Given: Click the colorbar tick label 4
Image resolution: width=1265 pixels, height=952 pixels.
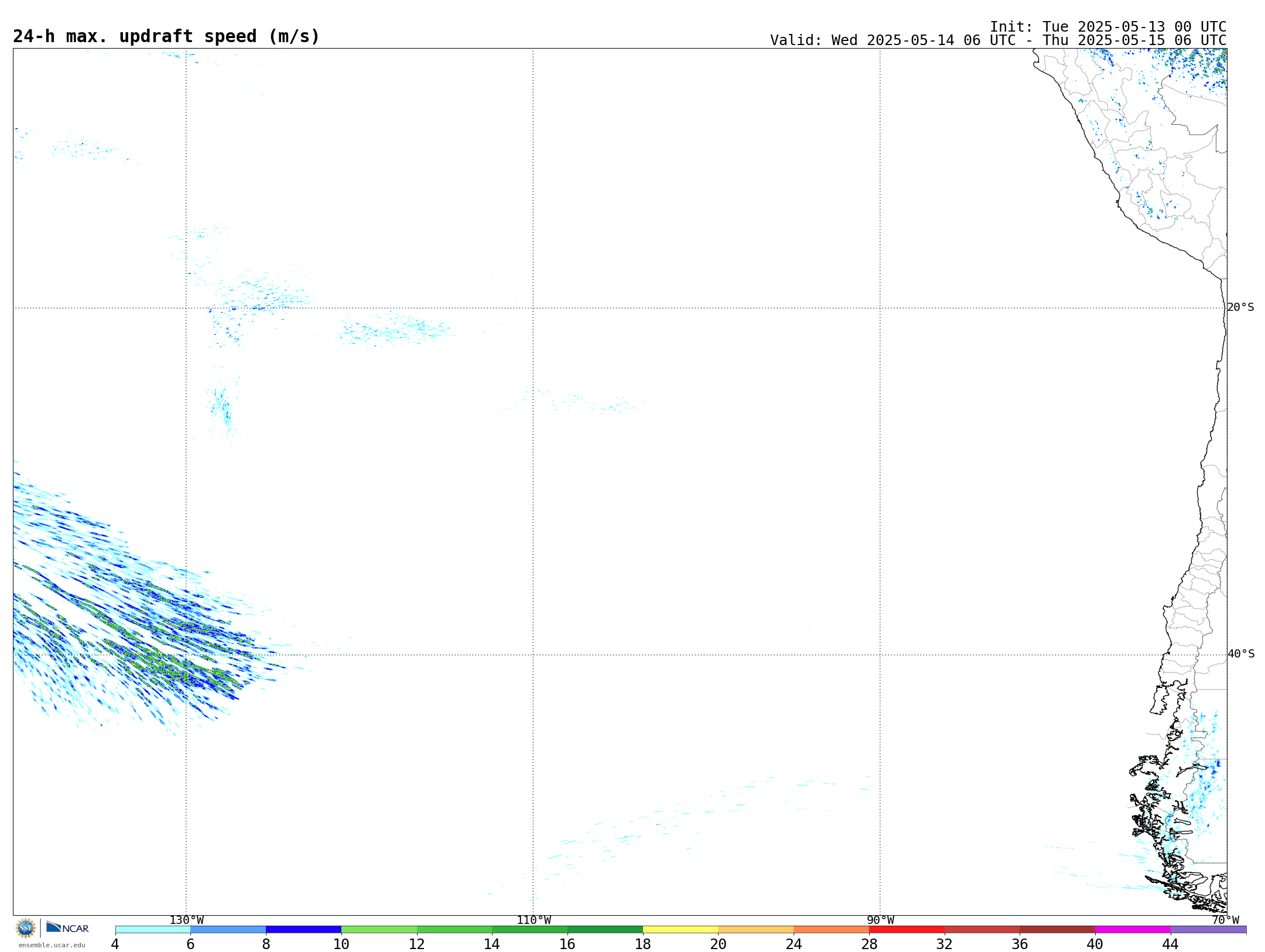Looking at the screenshot, I should point(115,944).
